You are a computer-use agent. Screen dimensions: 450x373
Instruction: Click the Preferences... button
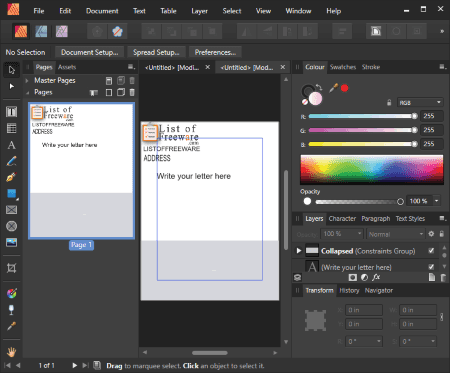[215, 52]
